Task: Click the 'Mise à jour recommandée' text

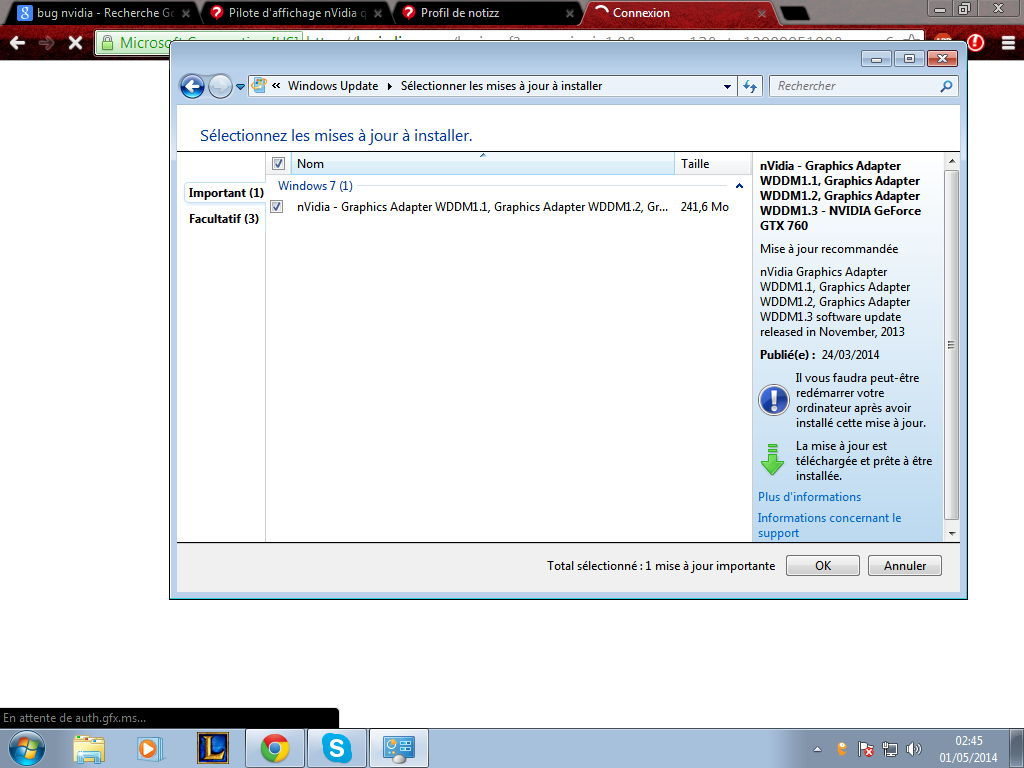Action: pos(829,249)
